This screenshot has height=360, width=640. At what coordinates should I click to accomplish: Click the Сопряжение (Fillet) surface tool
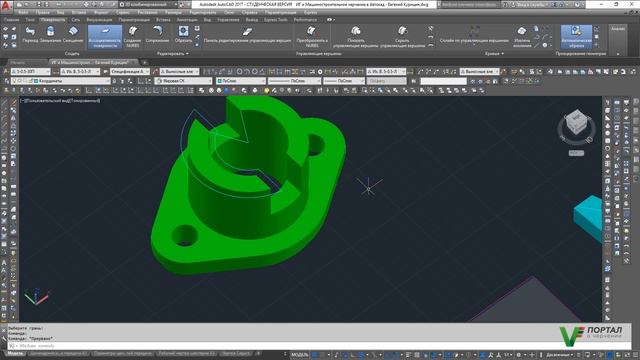pyautogui.click(x=157, y=35)
